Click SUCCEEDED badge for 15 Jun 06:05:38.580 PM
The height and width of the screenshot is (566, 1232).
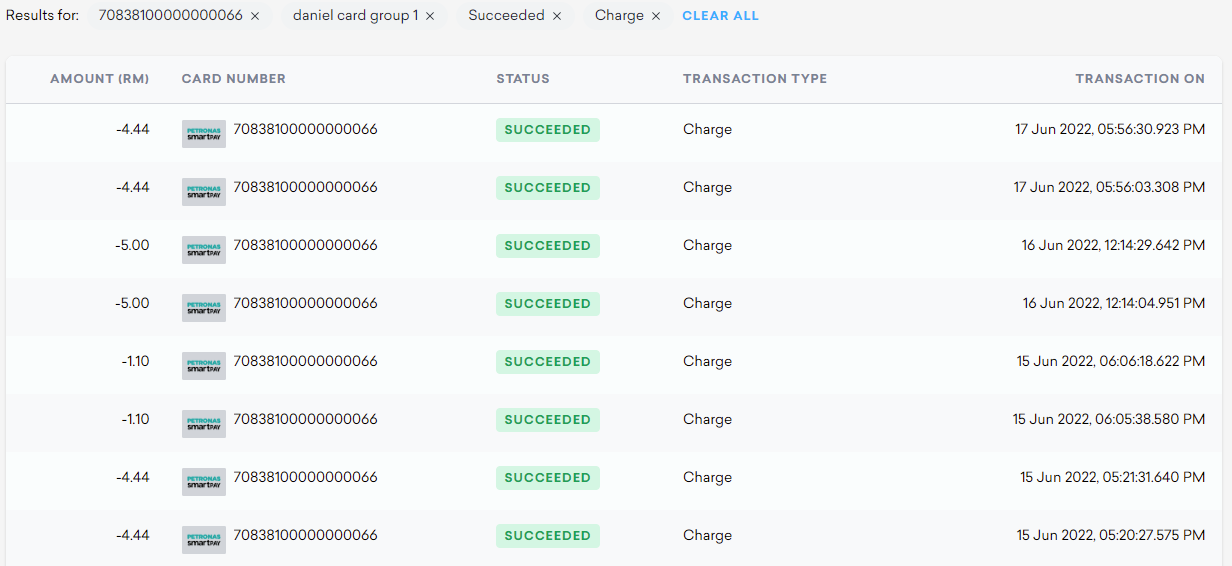point(548,420)
